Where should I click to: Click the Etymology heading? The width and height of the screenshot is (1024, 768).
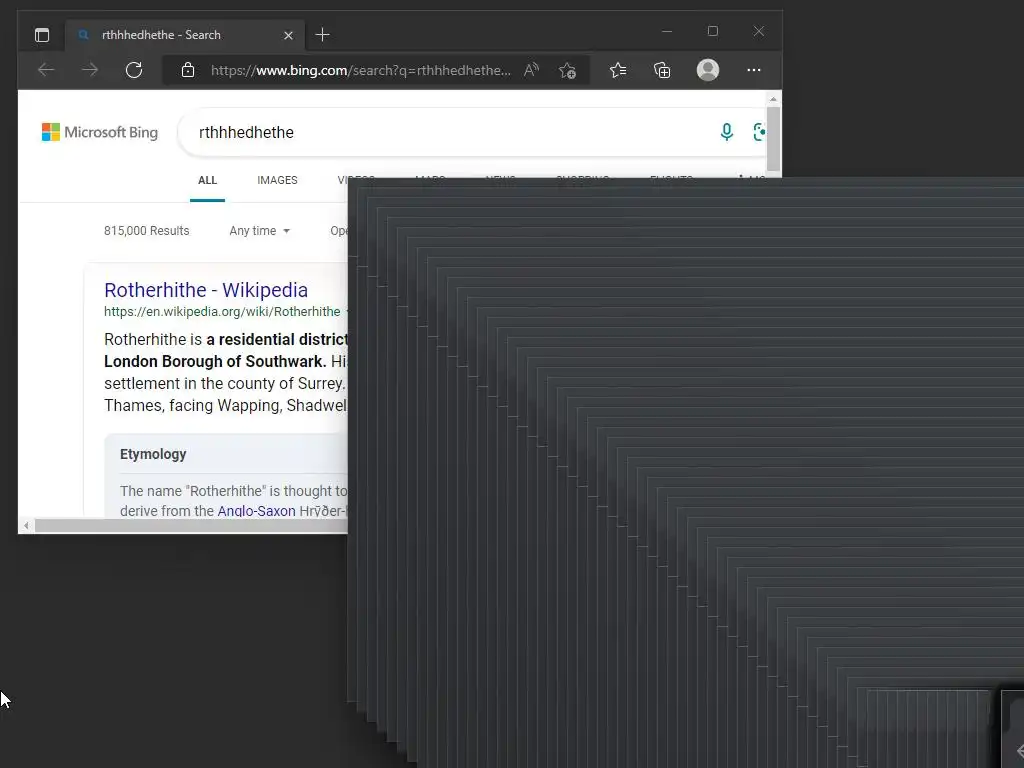coord(153,454)
